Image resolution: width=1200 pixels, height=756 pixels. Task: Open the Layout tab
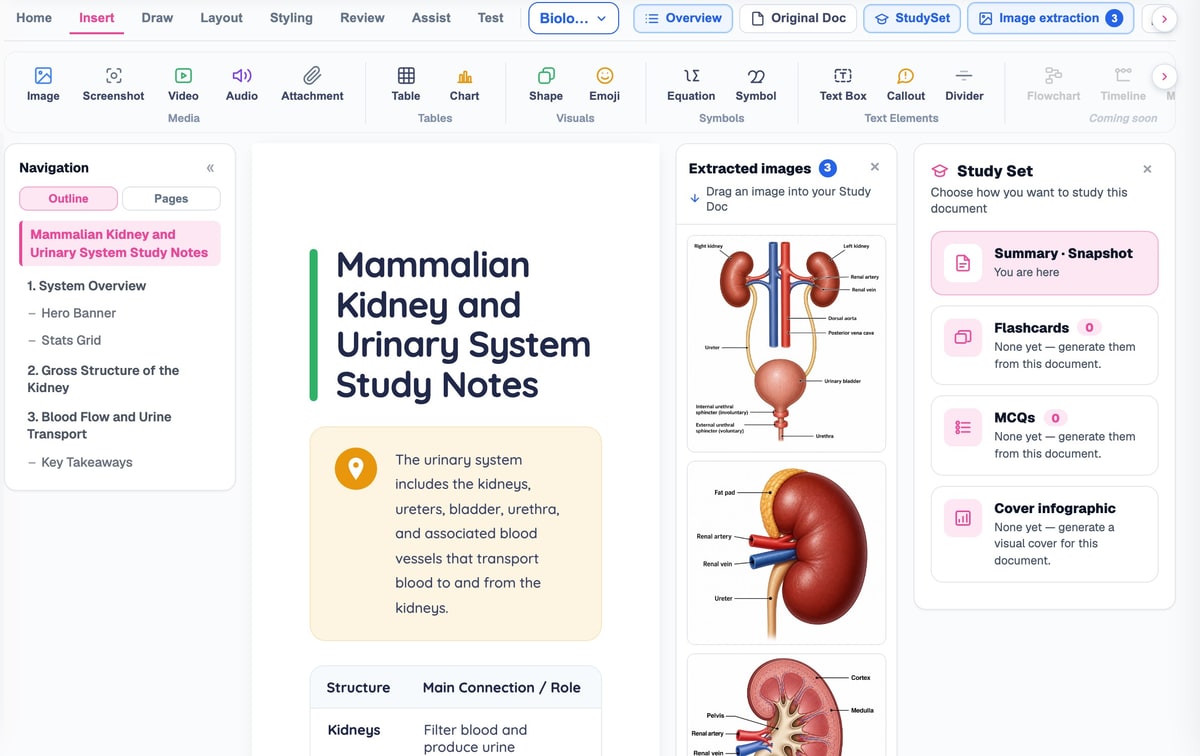(x=221, y=18)
